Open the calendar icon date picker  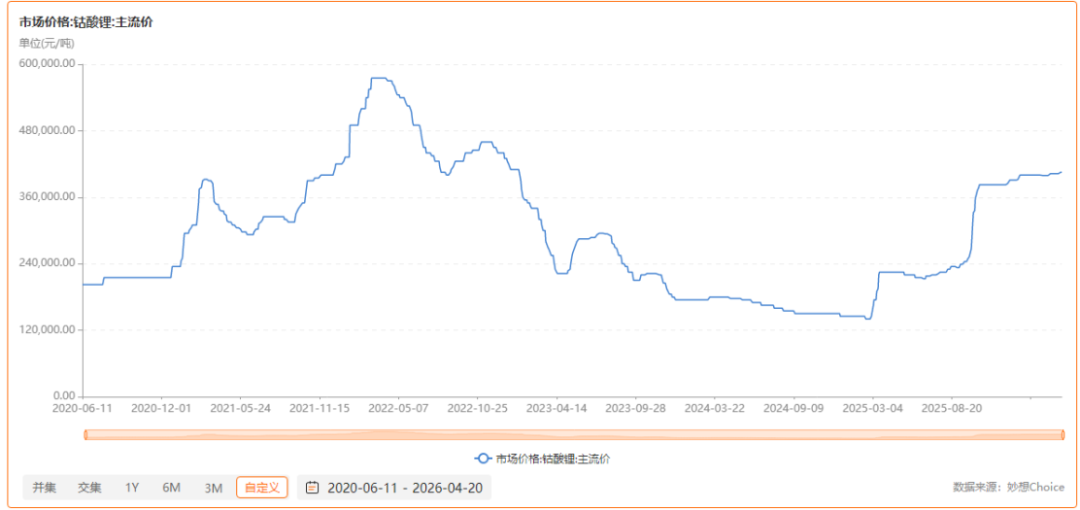[x=312, y=488]
